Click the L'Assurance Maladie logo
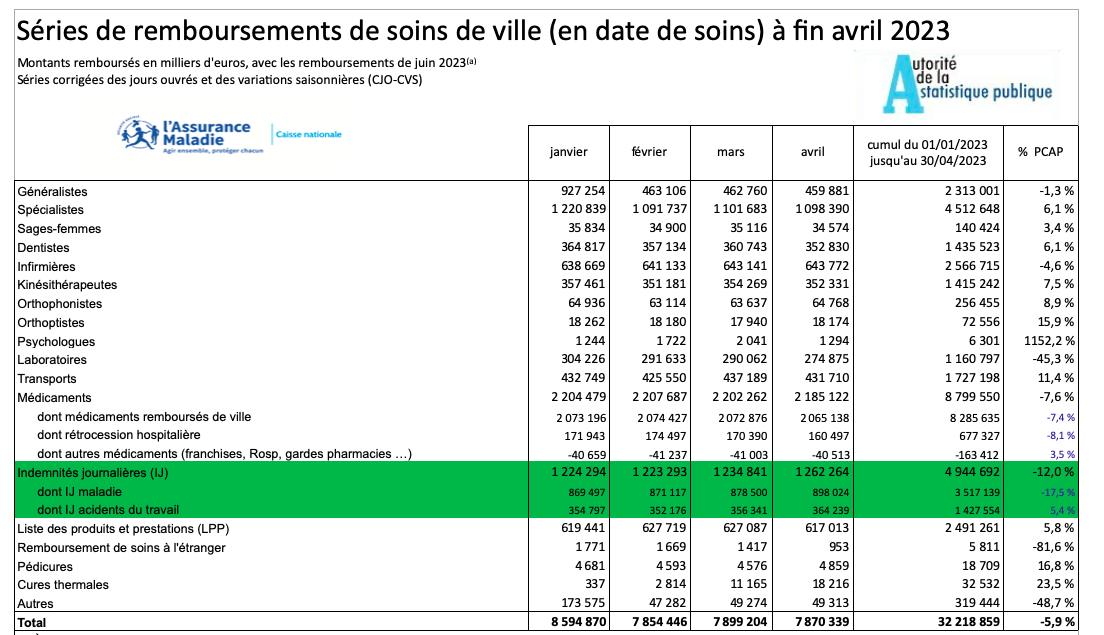 click(x=190, y=134)
